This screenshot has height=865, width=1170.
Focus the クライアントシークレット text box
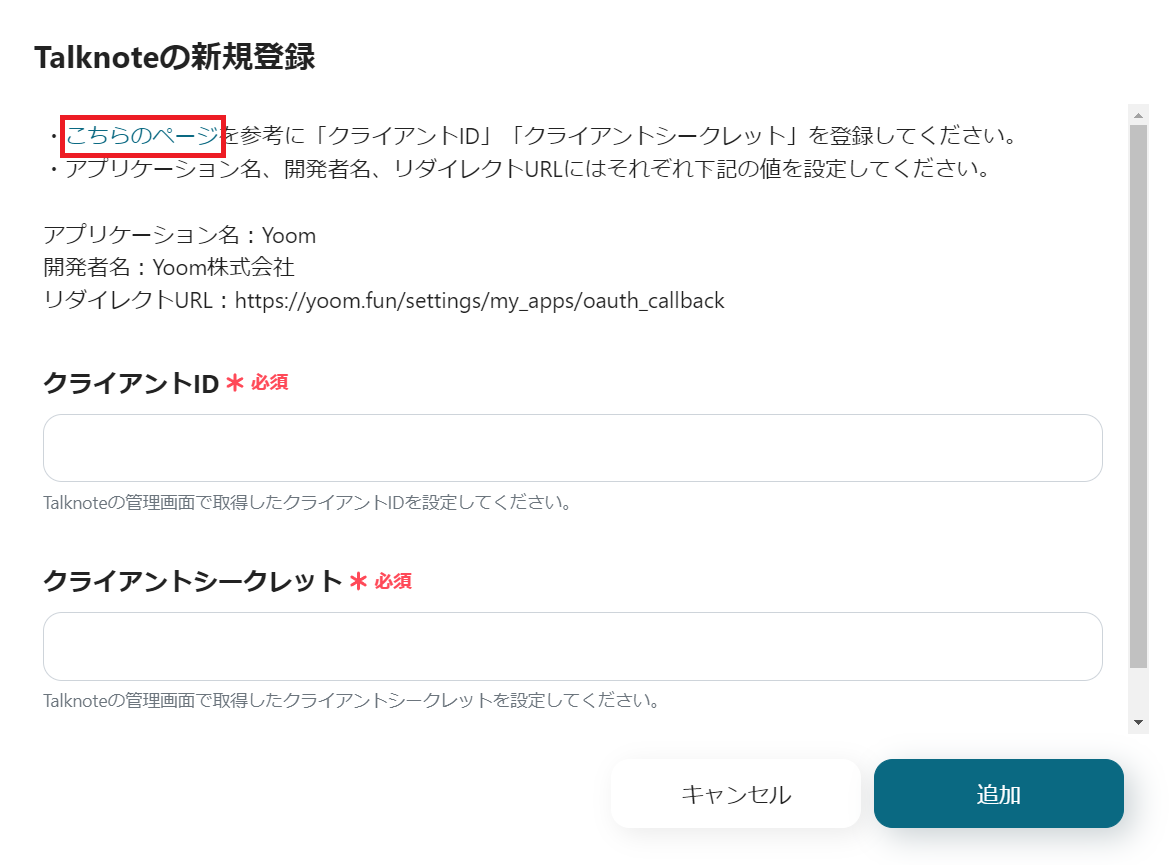[572, 646]
